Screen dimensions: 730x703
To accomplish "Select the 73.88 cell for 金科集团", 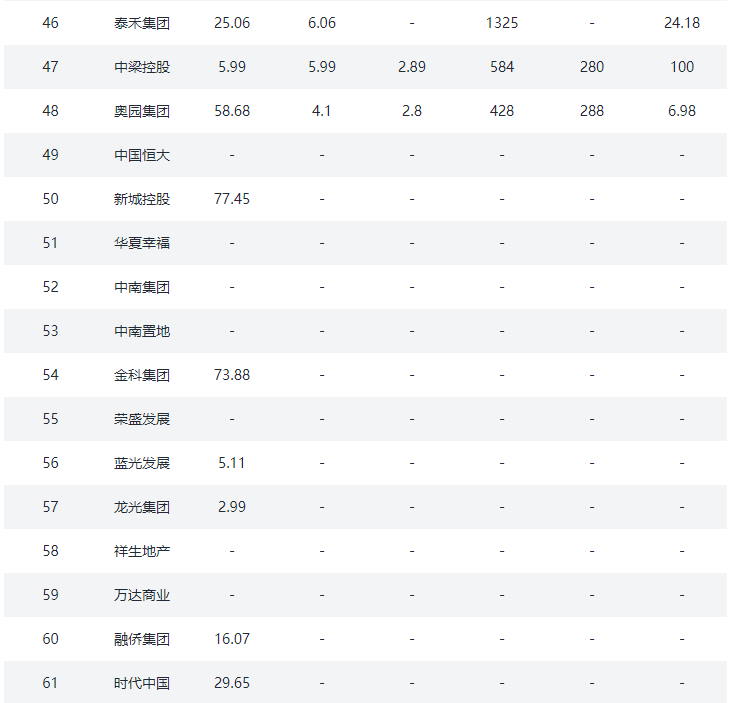I will coord(232,375).
